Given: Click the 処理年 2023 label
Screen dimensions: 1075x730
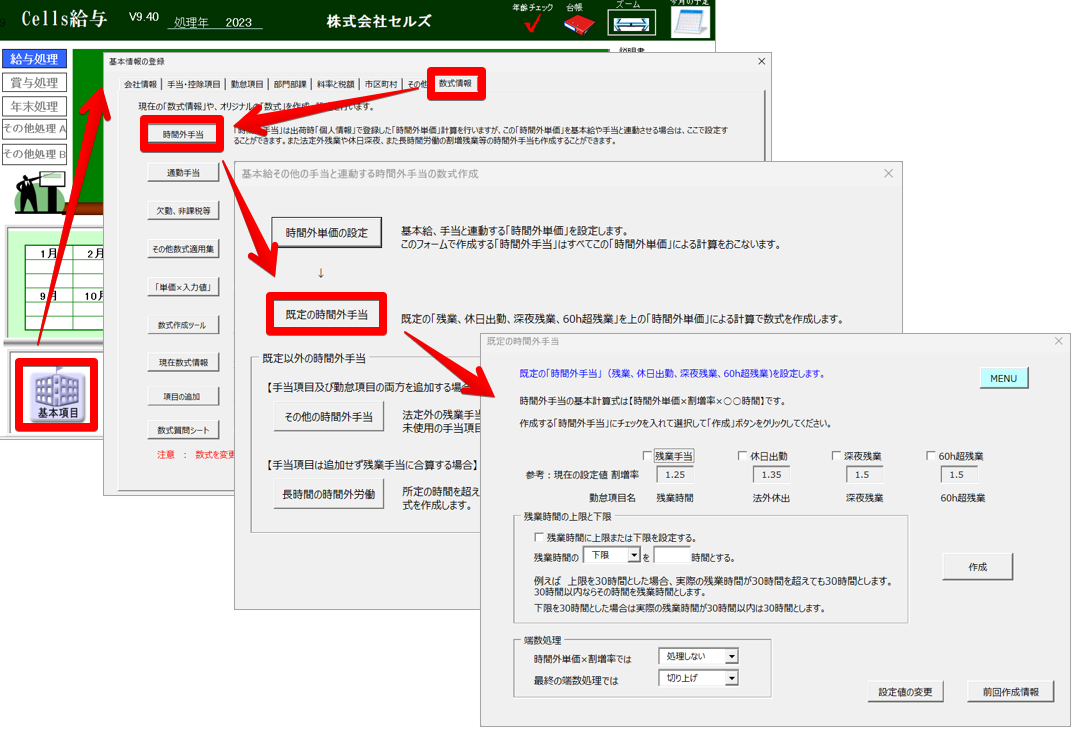Looking at the screenshot, I should tap(213, 22).
